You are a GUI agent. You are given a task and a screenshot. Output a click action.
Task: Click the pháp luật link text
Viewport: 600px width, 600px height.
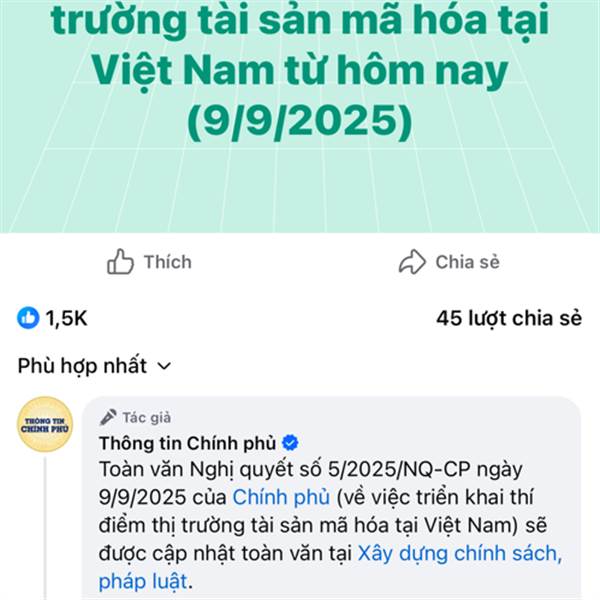(x=143, y=582)
